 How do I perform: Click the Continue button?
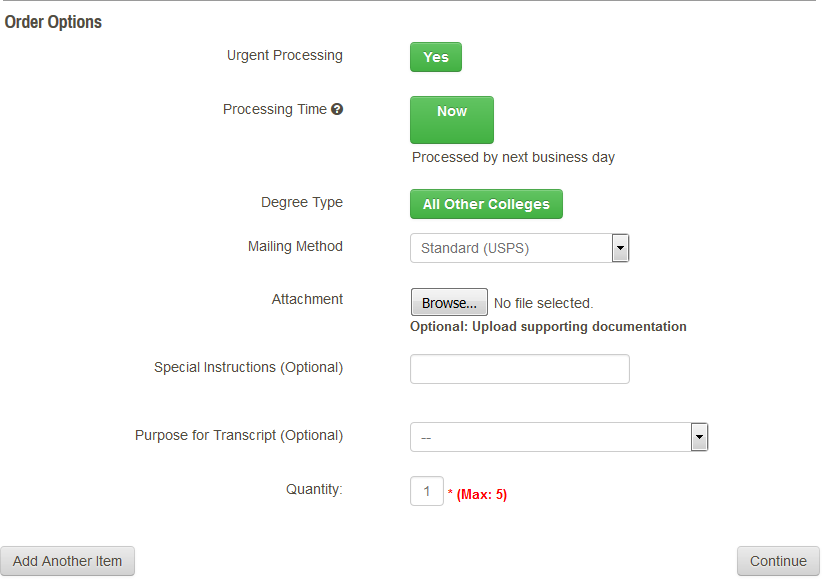778,561
